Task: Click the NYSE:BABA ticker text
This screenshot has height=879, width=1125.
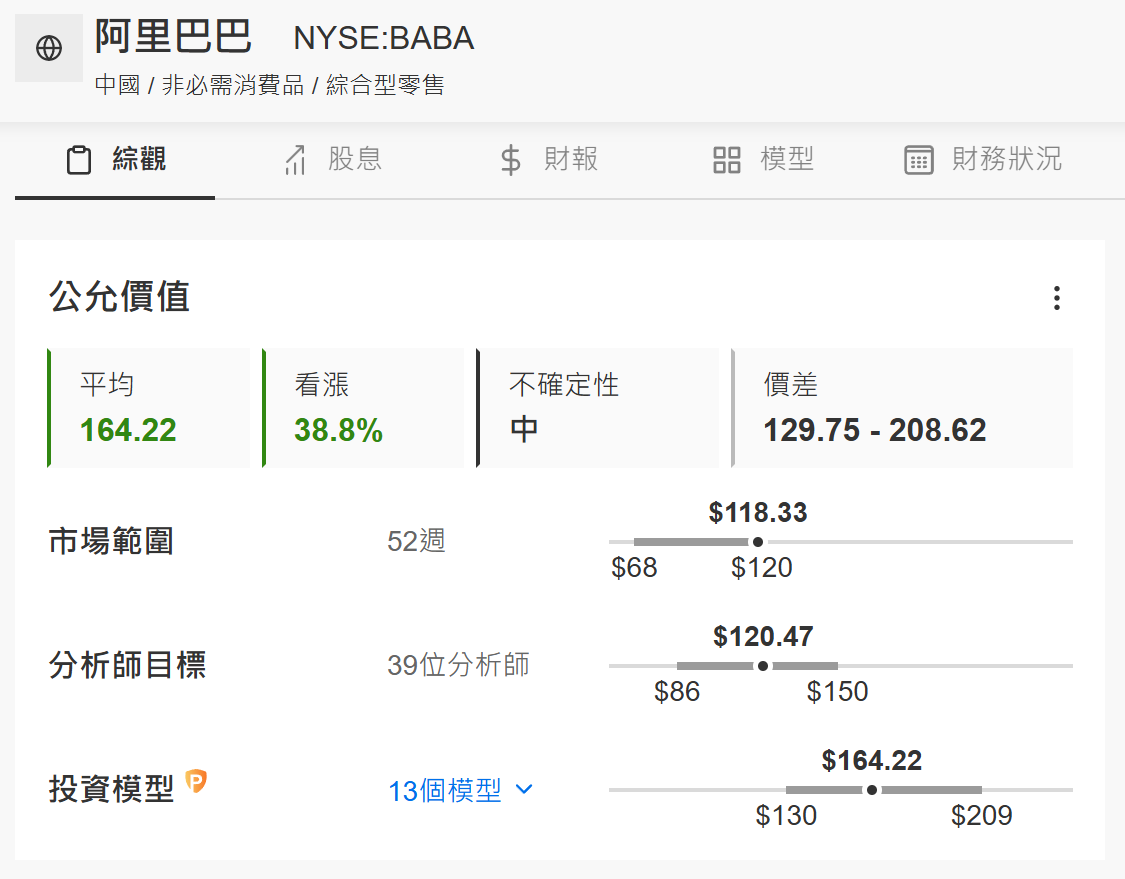Action: pyautogui.click(x=384, y=38)
